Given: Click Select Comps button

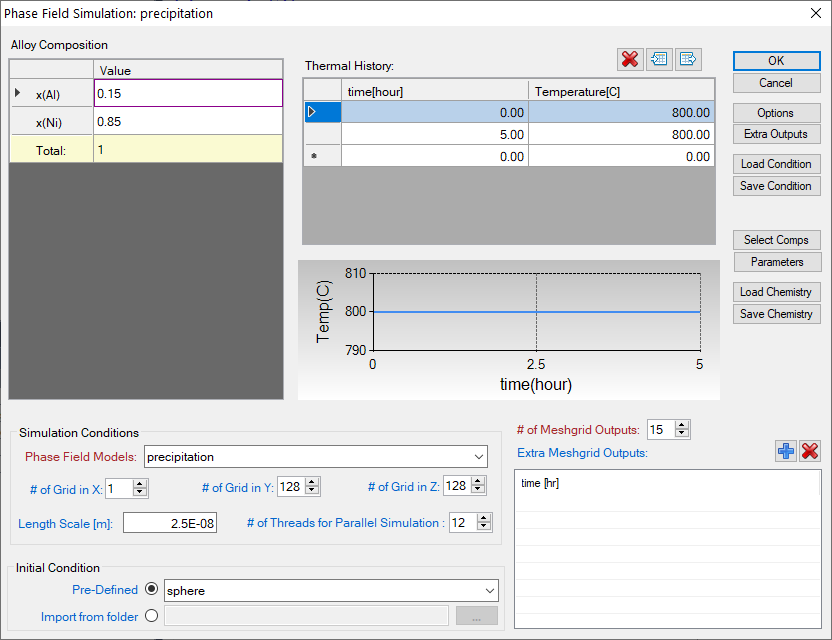Looking at the screenshot, I should 775,240.
